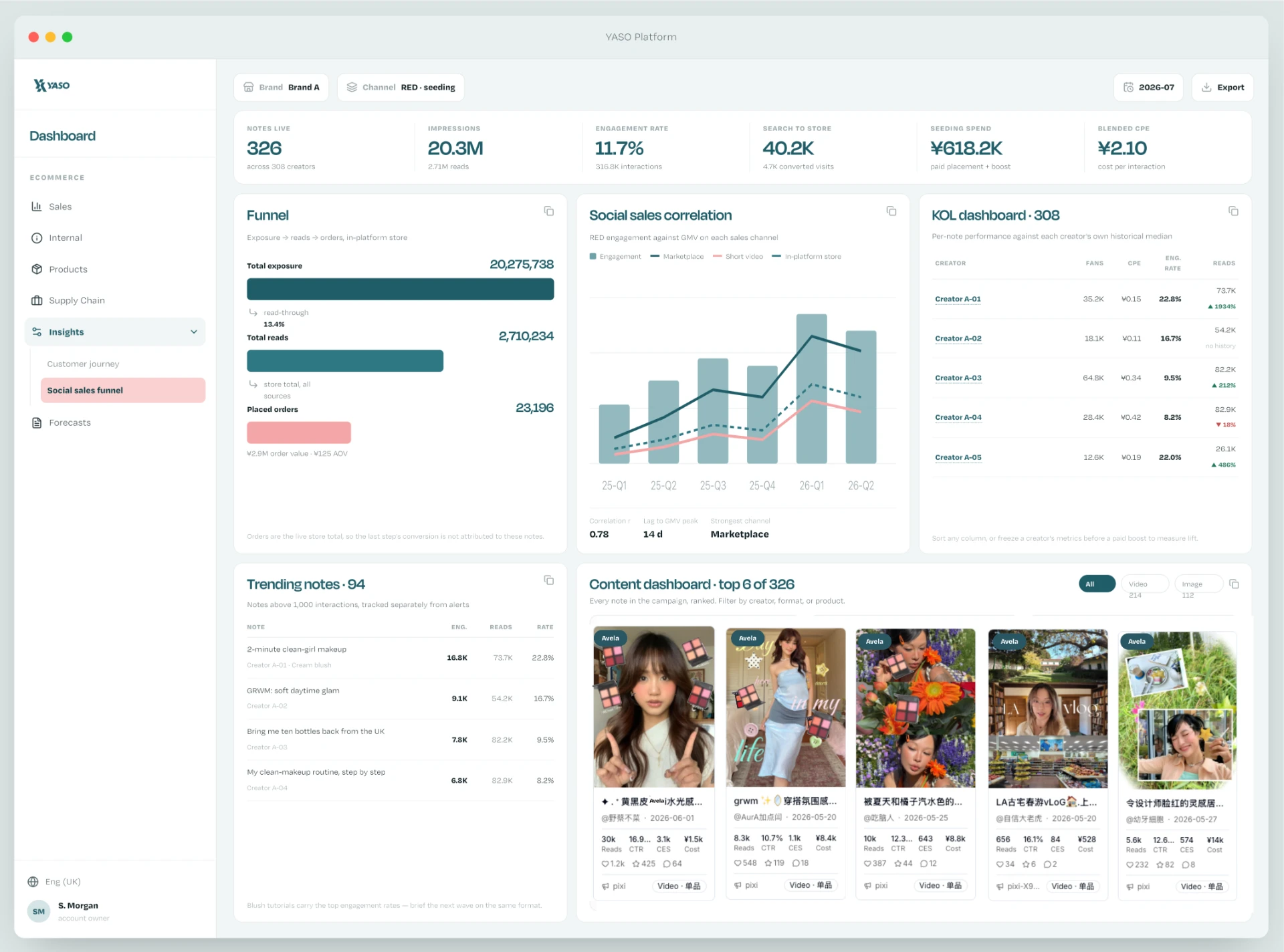Copy the Social sales correlation card
The width and height of the screenshot is (1284, 952).
[891, 211]
